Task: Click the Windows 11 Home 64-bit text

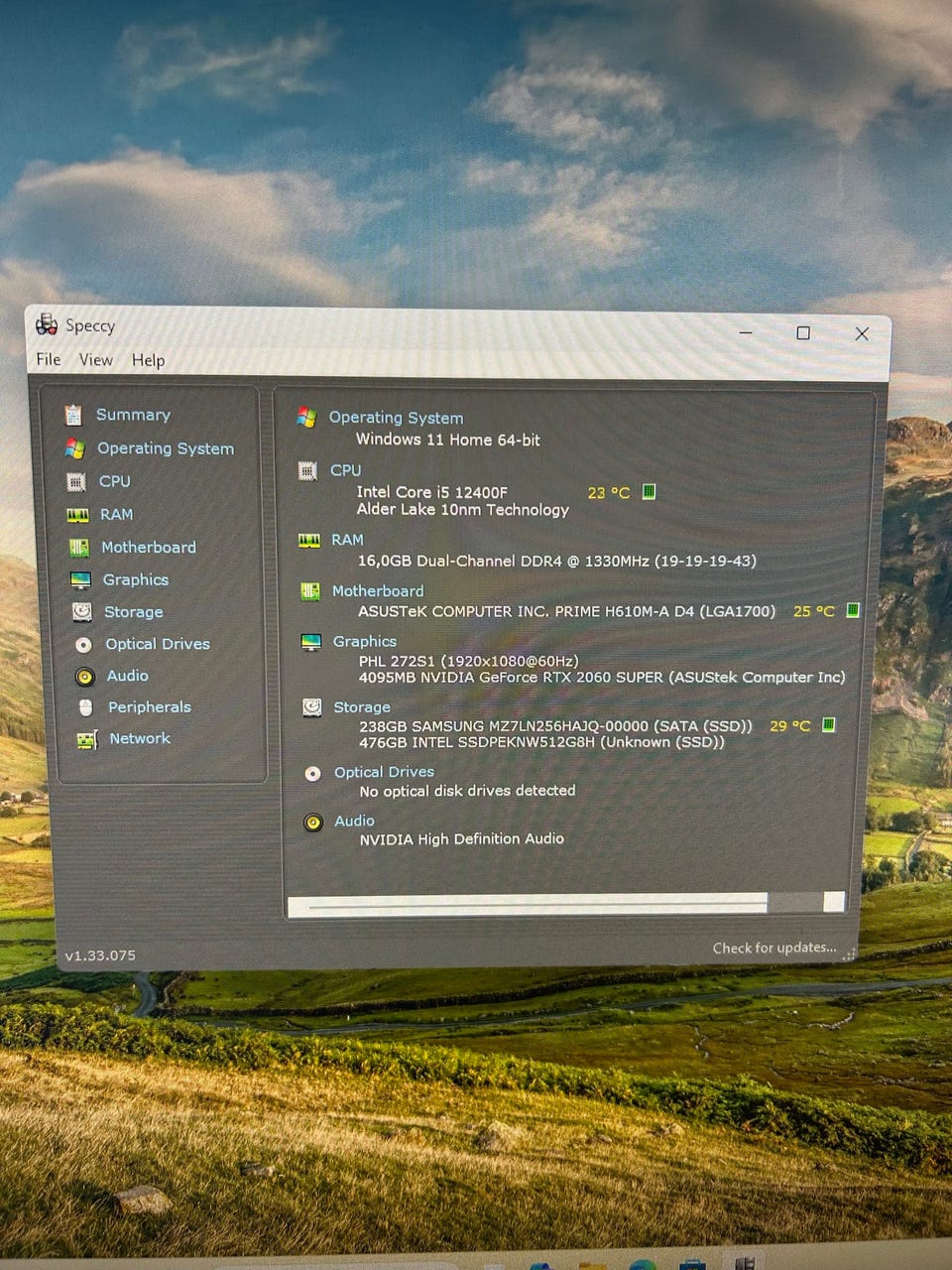Action: 448,440
